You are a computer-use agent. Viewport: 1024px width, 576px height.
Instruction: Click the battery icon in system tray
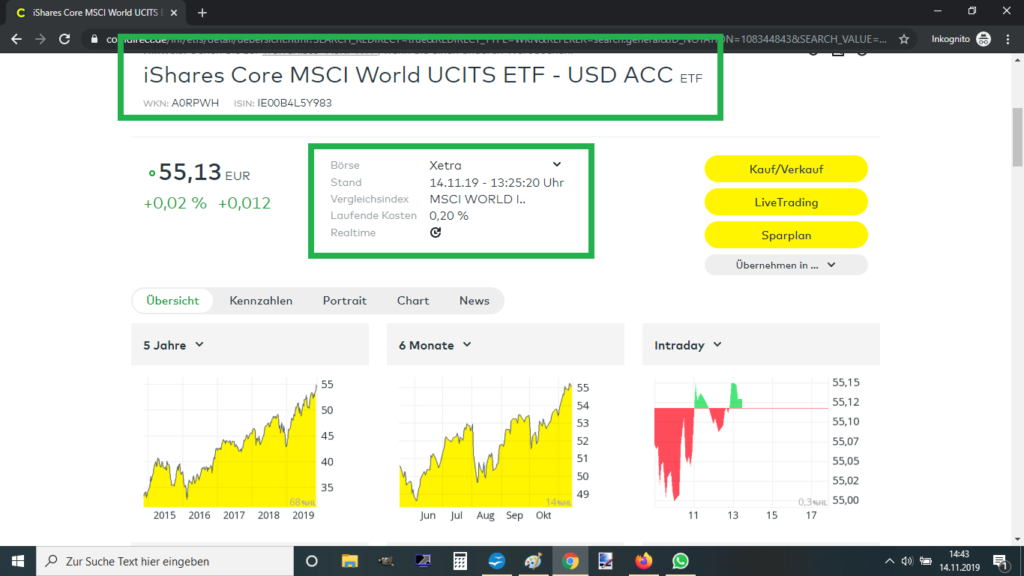point(925,561)
